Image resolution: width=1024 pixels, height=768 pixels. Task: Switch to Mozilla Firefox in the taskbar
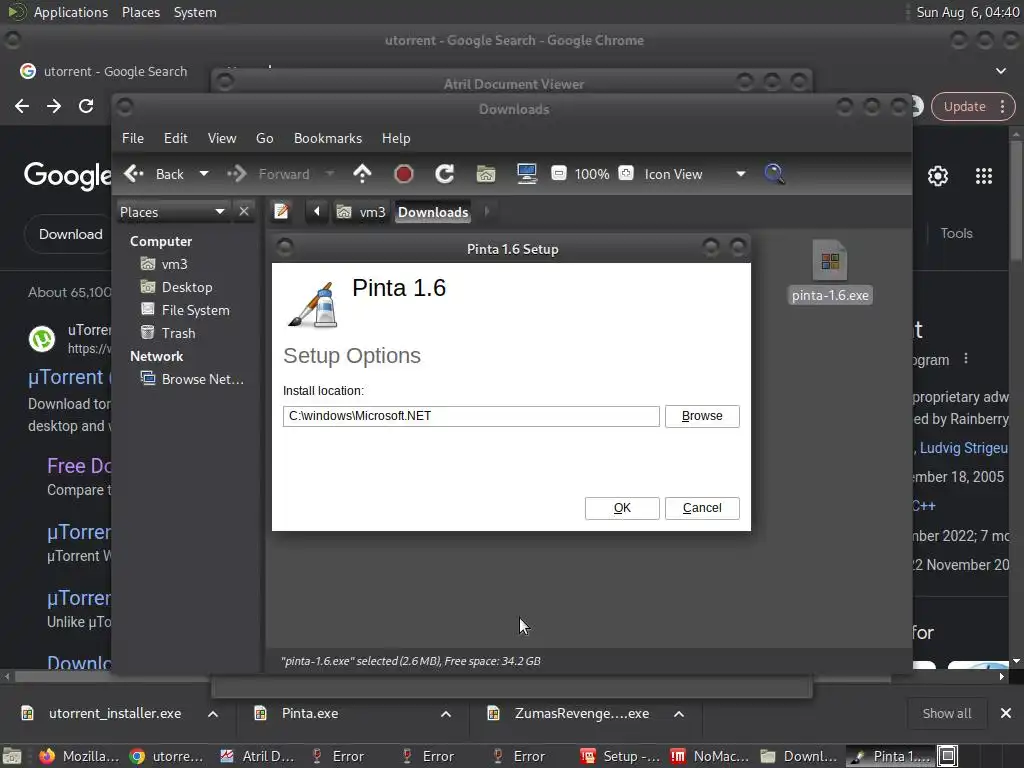pos(78,756)
